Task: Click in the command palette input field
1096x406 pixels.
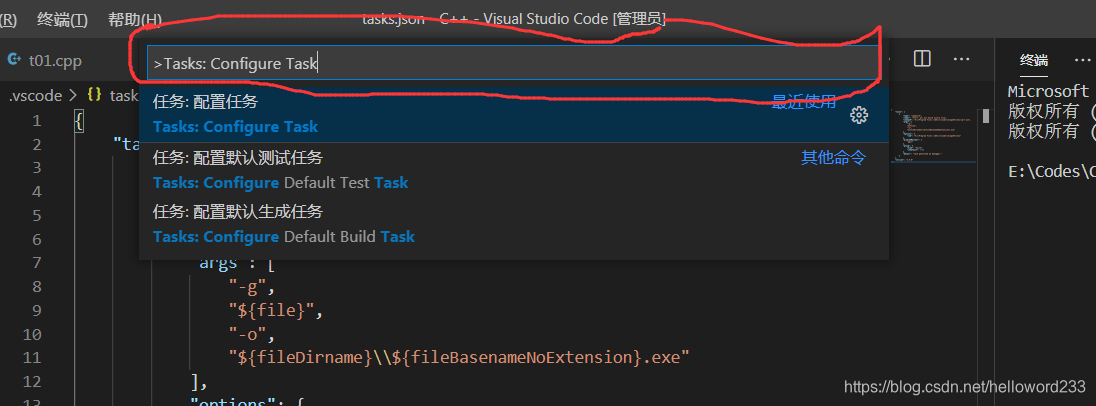Action: [x=513, y=64]
